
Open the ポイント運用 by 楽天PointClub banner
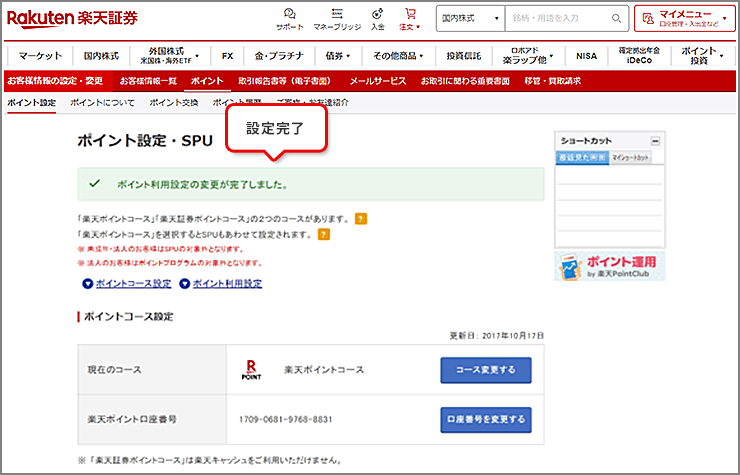click(610, 266)
